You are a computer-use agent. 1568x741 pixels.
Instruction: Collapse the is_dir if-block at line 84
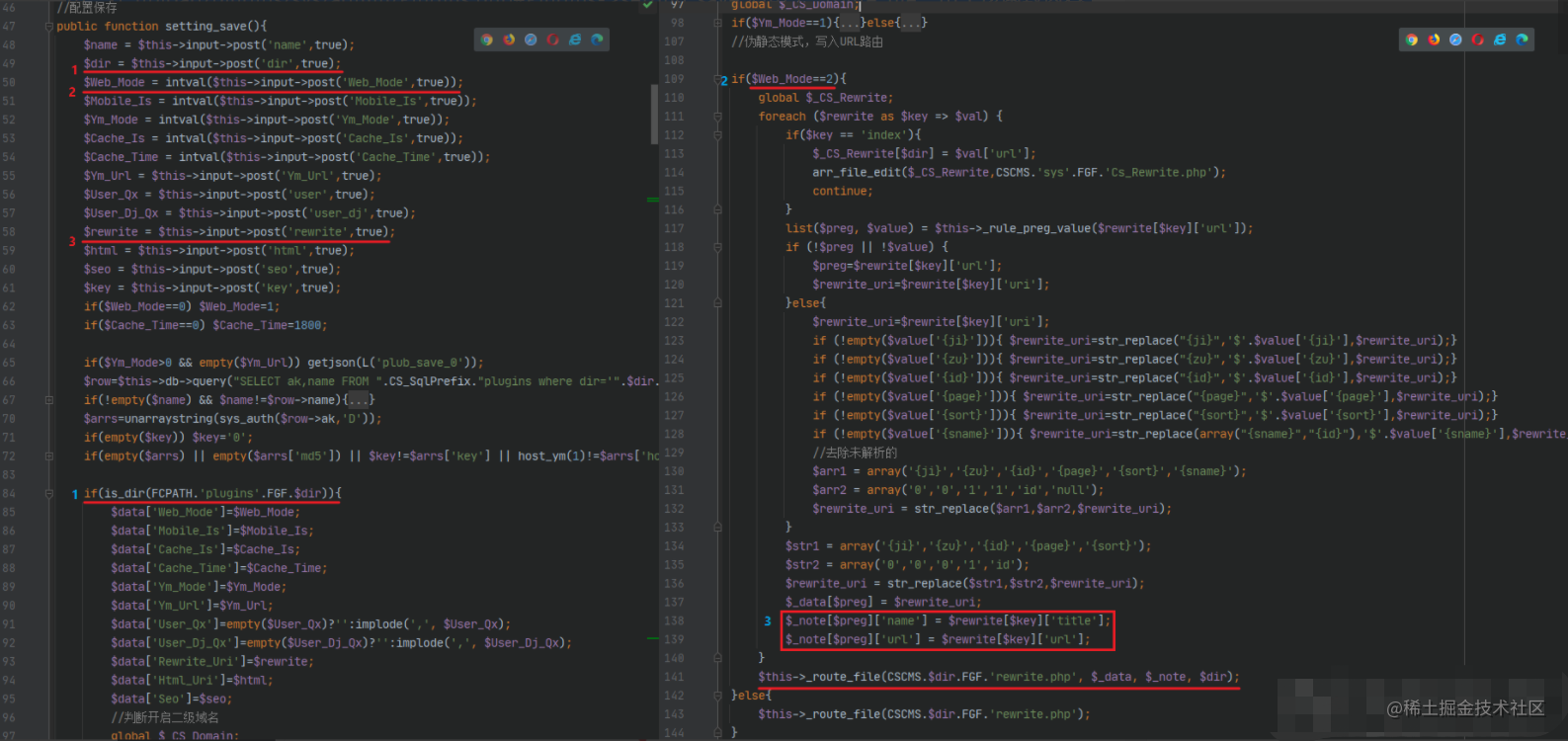point(48,493)
